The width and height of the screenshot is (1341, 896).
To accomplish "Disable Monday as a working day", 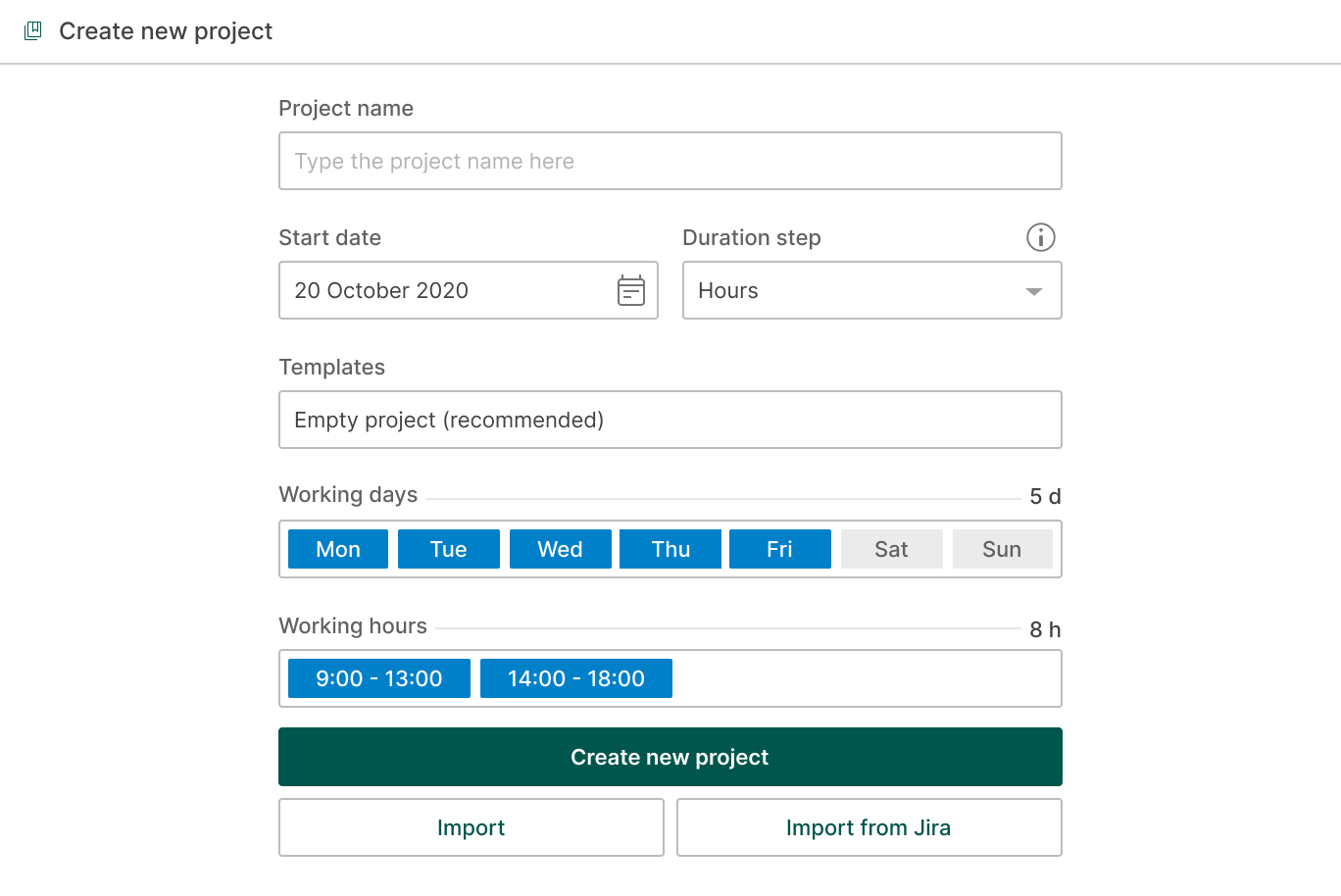I will pyautogui.click(x=337, y=549).
